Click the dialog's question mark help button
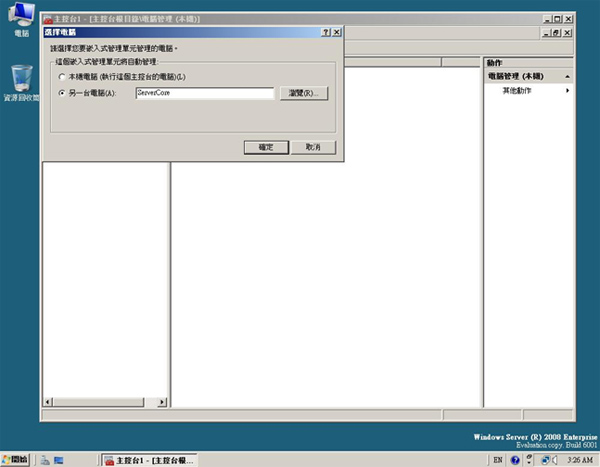The image size is (600, 467). pyautogui.click(x=325, y=33)
